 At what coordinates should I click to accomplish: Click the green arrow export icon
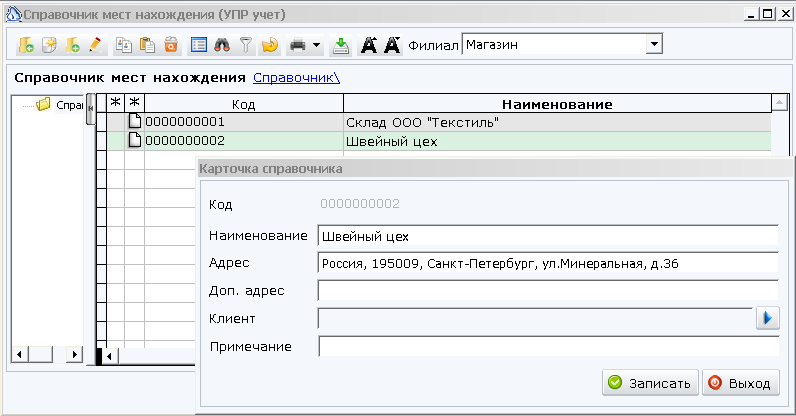point(341,46)
